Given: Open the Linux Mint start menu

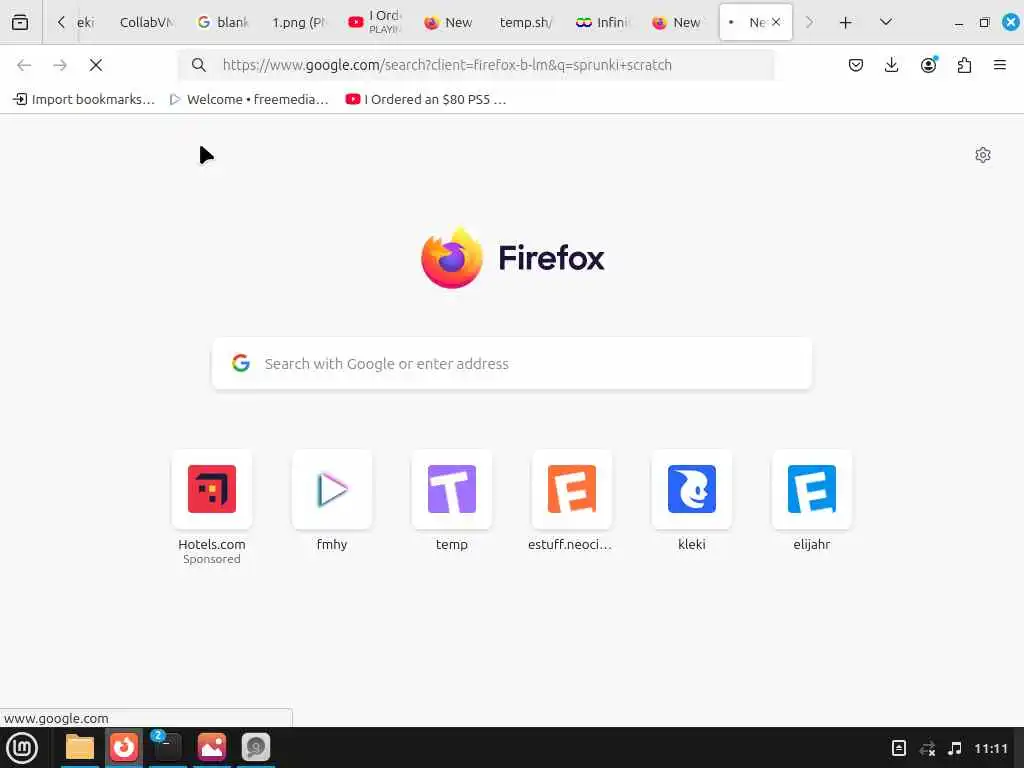Looking at the screenshot, I should click(22, 748).
